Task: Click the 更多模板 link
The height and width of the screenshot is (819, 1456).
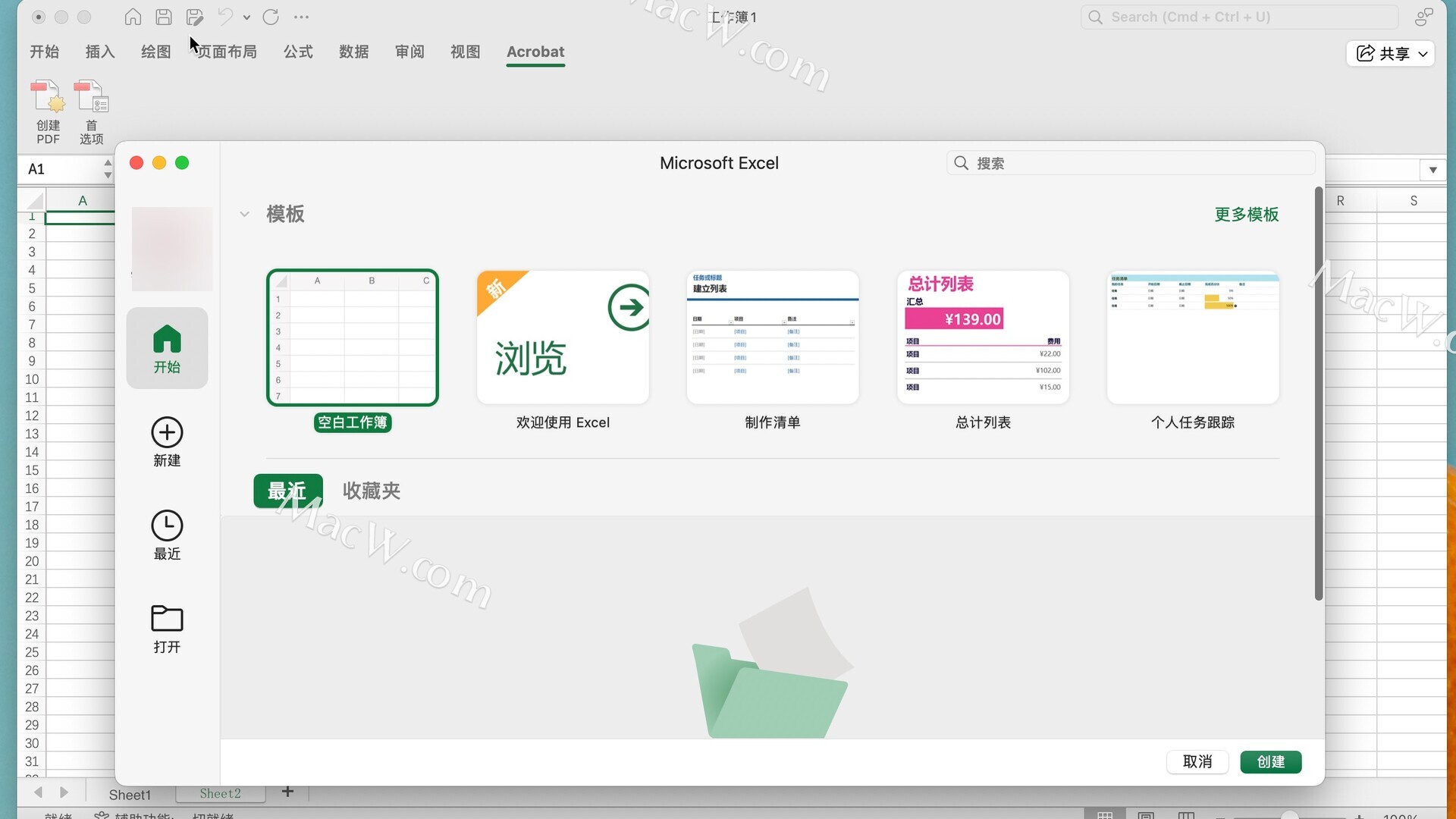Action: (x=1247, y=215)
